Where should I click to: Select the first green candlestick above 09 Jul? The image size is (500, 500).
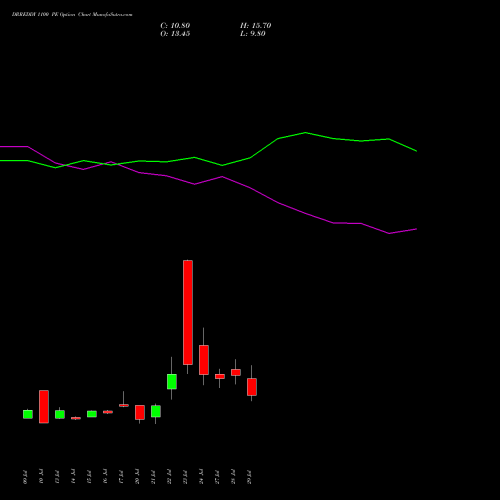[28, 414]
